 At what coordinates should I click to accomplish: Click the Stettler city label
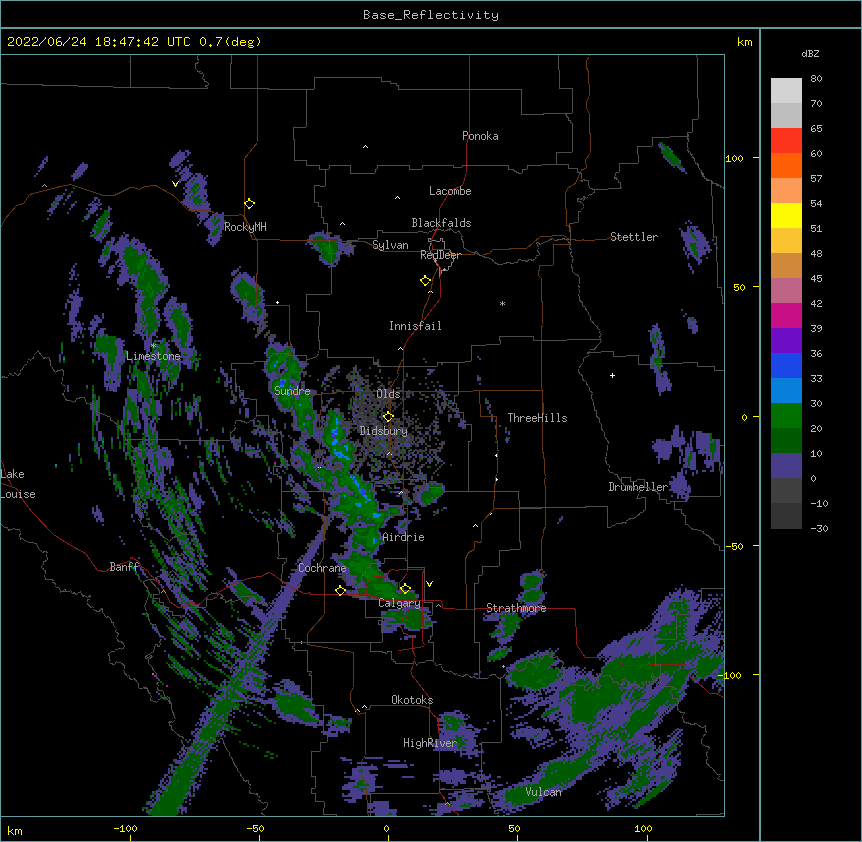point(634,237)
